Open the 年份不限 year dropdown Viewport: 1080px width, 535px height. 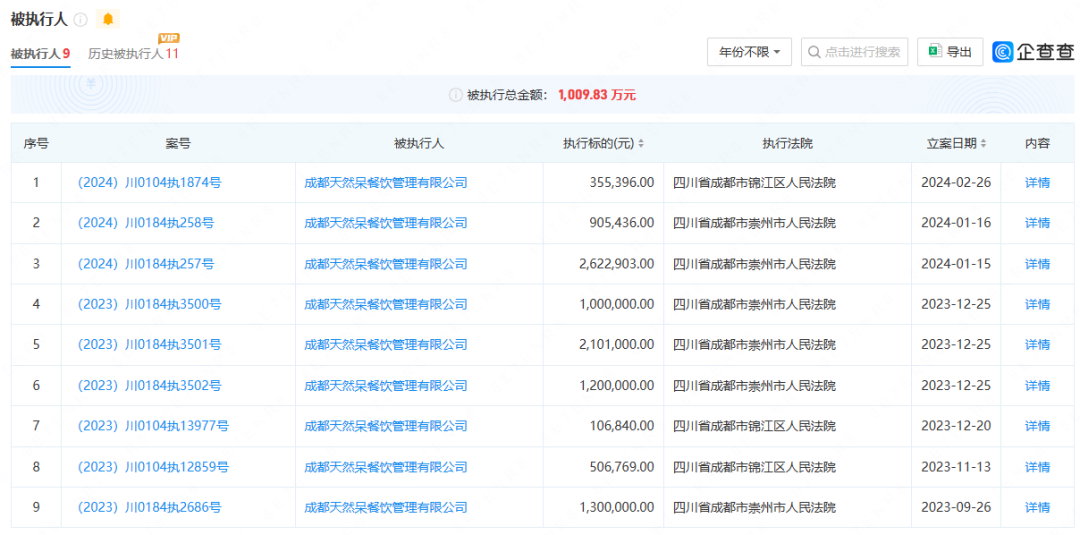click(749, 52)
